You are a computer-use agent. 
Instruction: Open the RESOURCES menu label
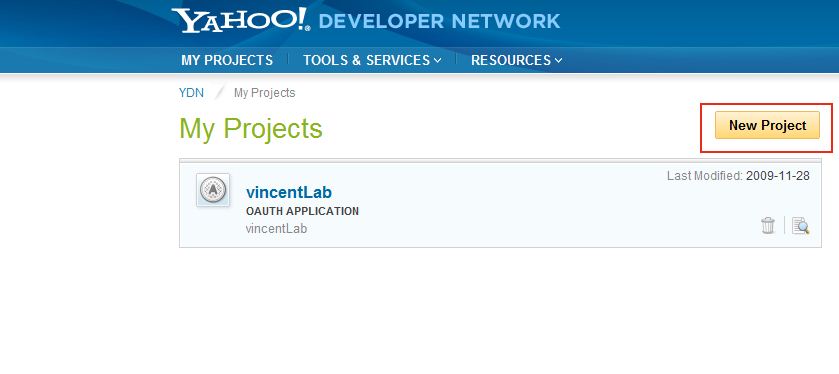pos(511,60)
